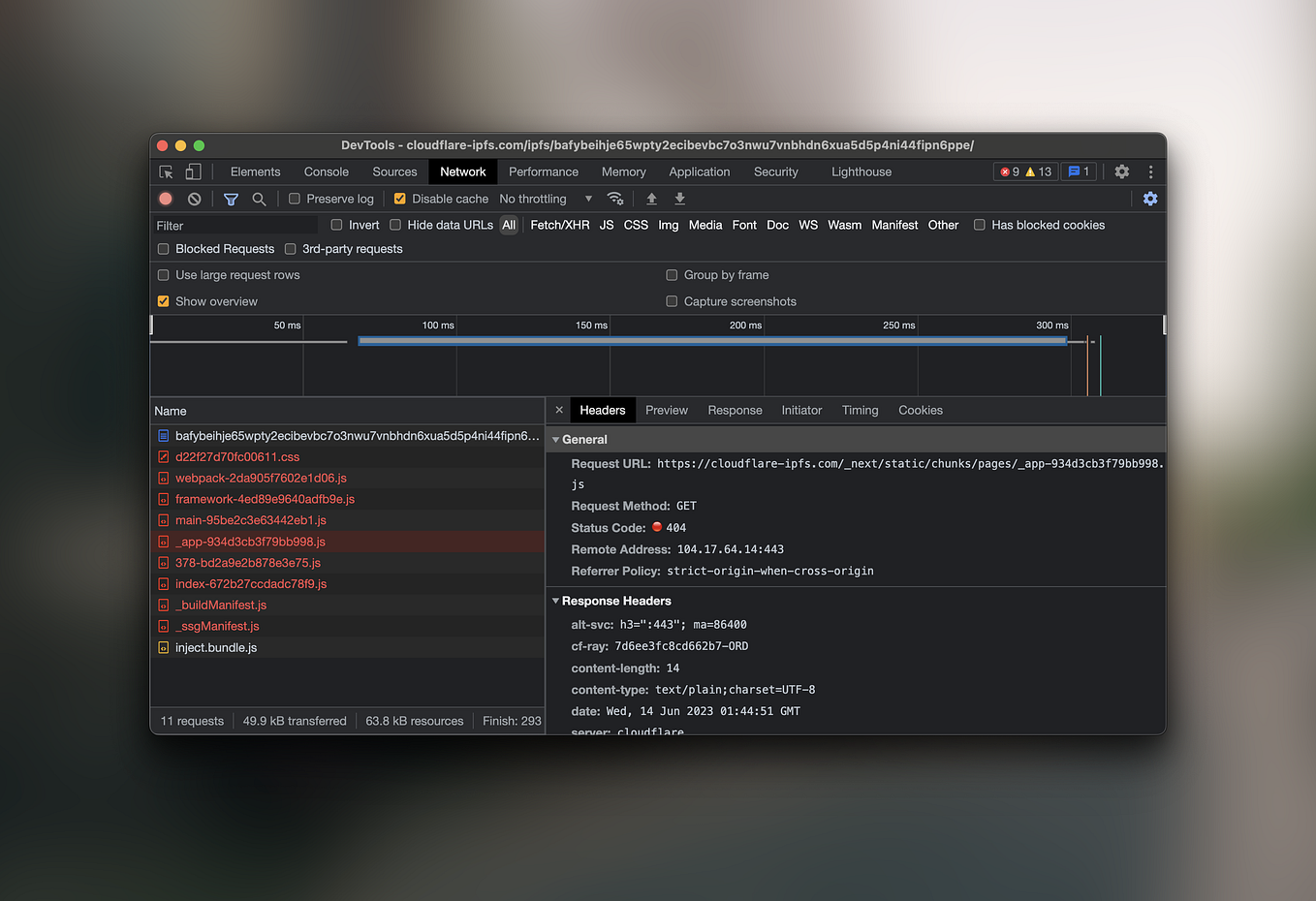
Task: Open DevTools settings gear
Action: (x=1121, y=171)
